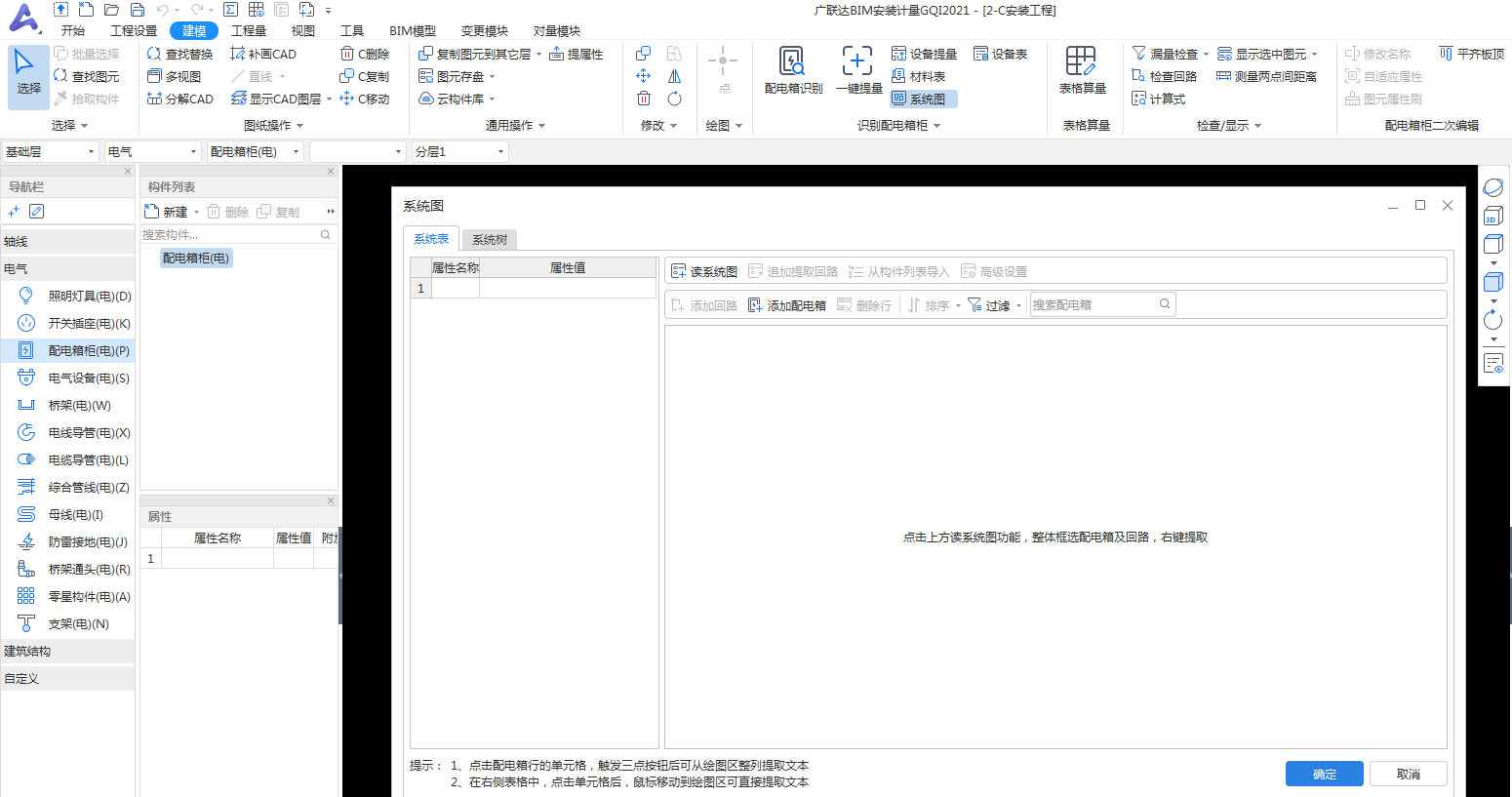1512x797 pixels.
Task: Open 材料表 in ribbon
Action: click(x=918, y=76)
